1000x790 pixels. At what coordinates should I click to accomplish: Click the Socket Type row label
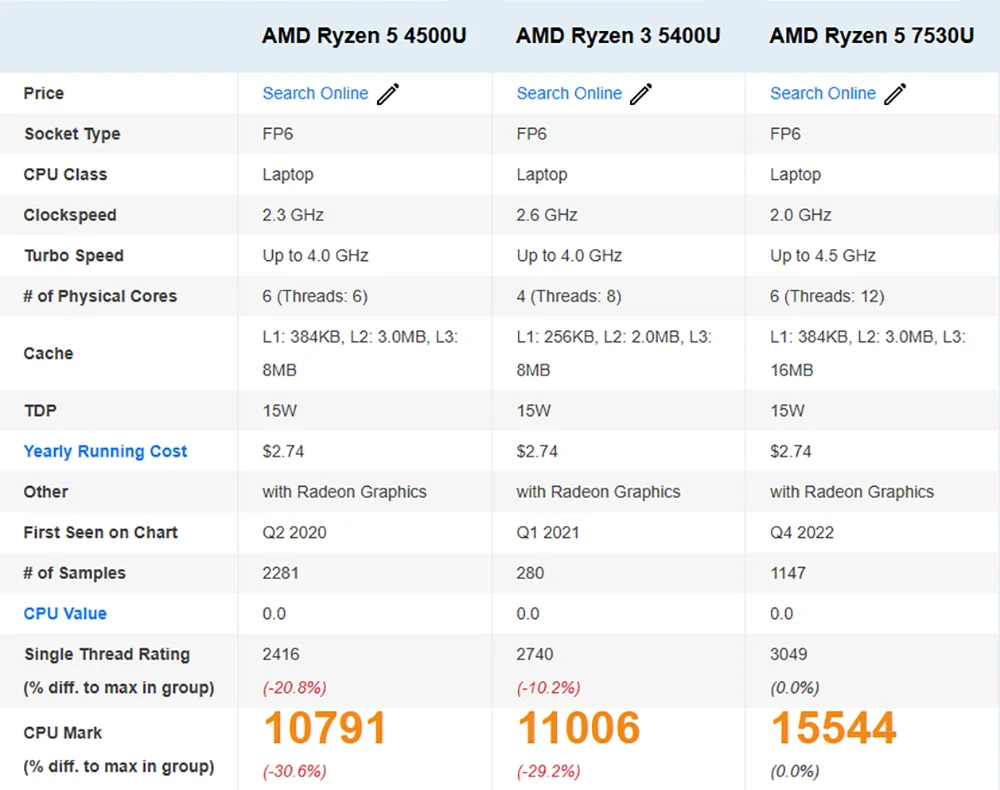72,134
